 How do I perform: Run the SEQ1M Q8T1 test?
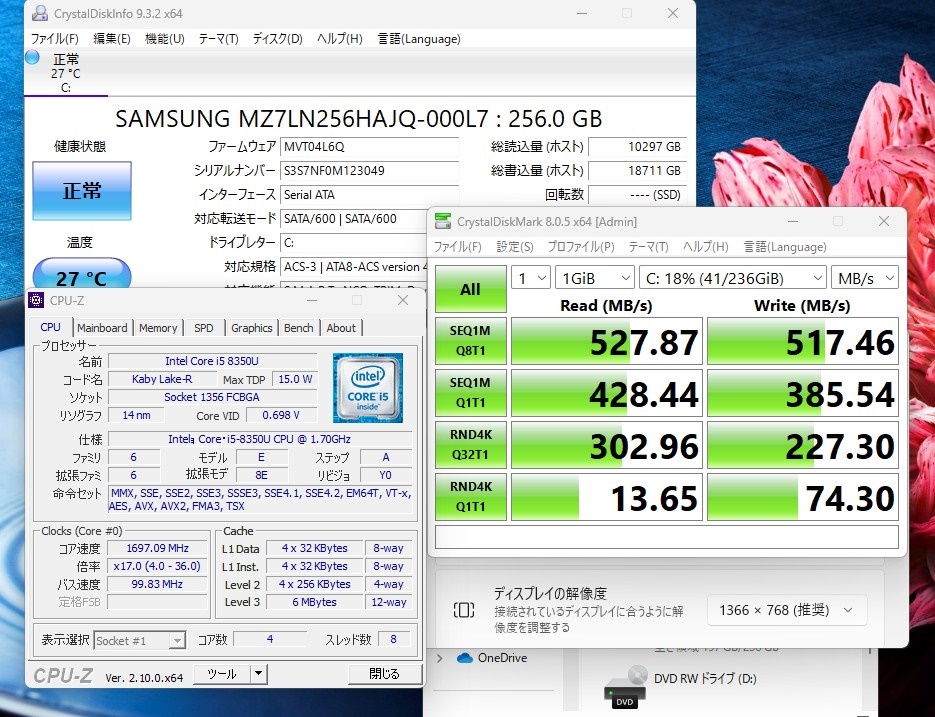point(470,341)
